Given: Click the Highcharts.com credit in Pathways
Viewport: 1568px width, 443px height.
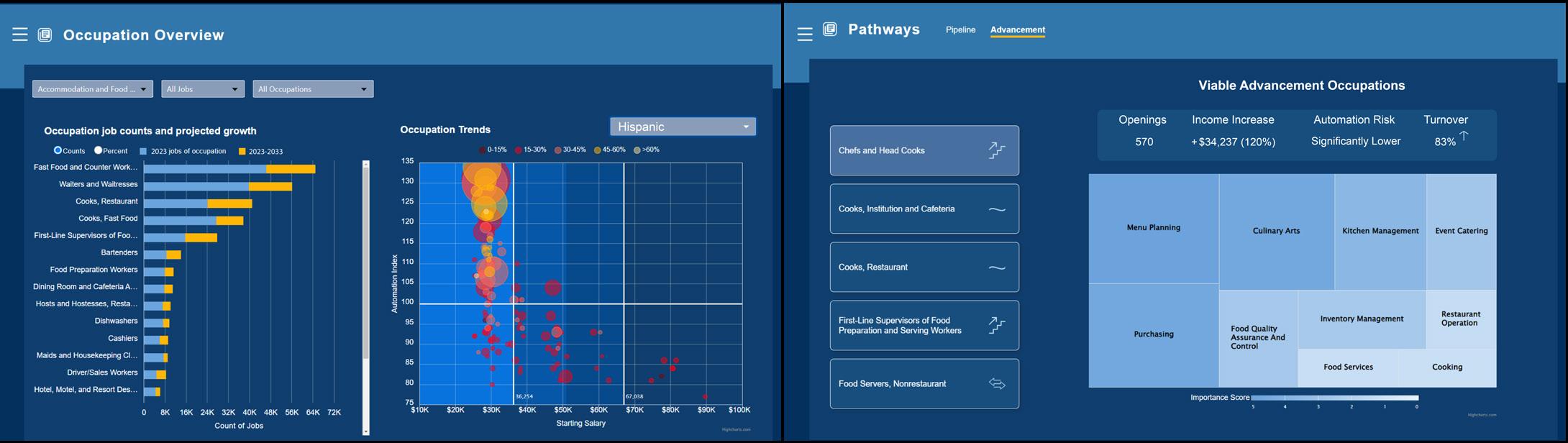Looking at the screenshot, I should click(1482, 415).
